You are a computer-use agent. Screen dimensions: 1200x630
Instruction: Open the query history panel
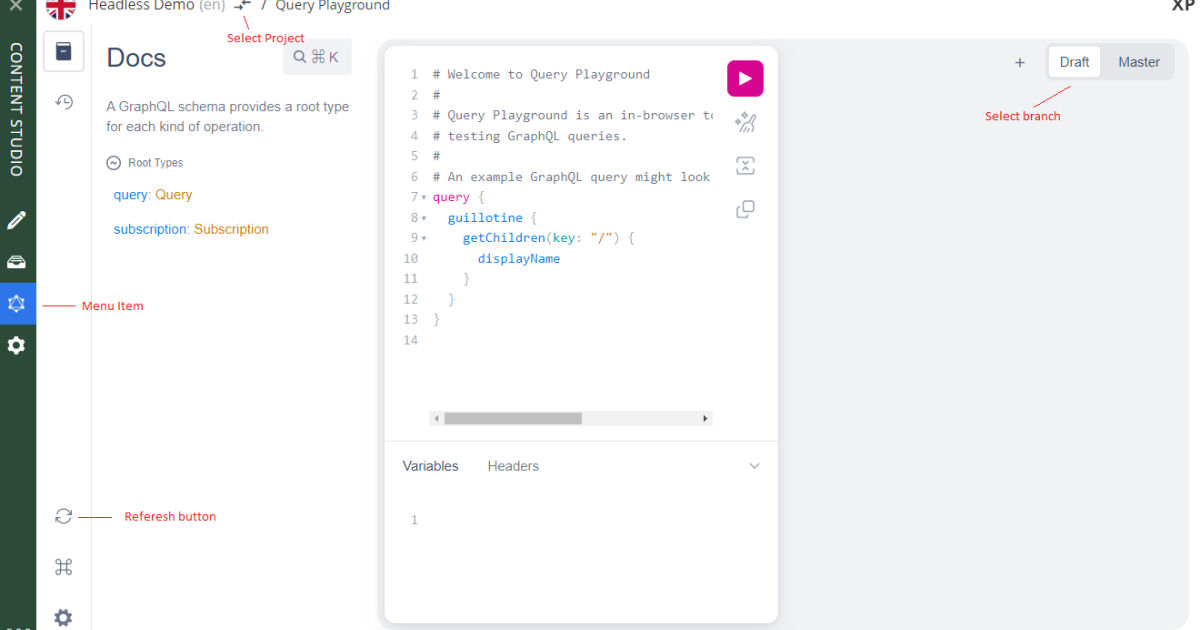tap(63, 101)
